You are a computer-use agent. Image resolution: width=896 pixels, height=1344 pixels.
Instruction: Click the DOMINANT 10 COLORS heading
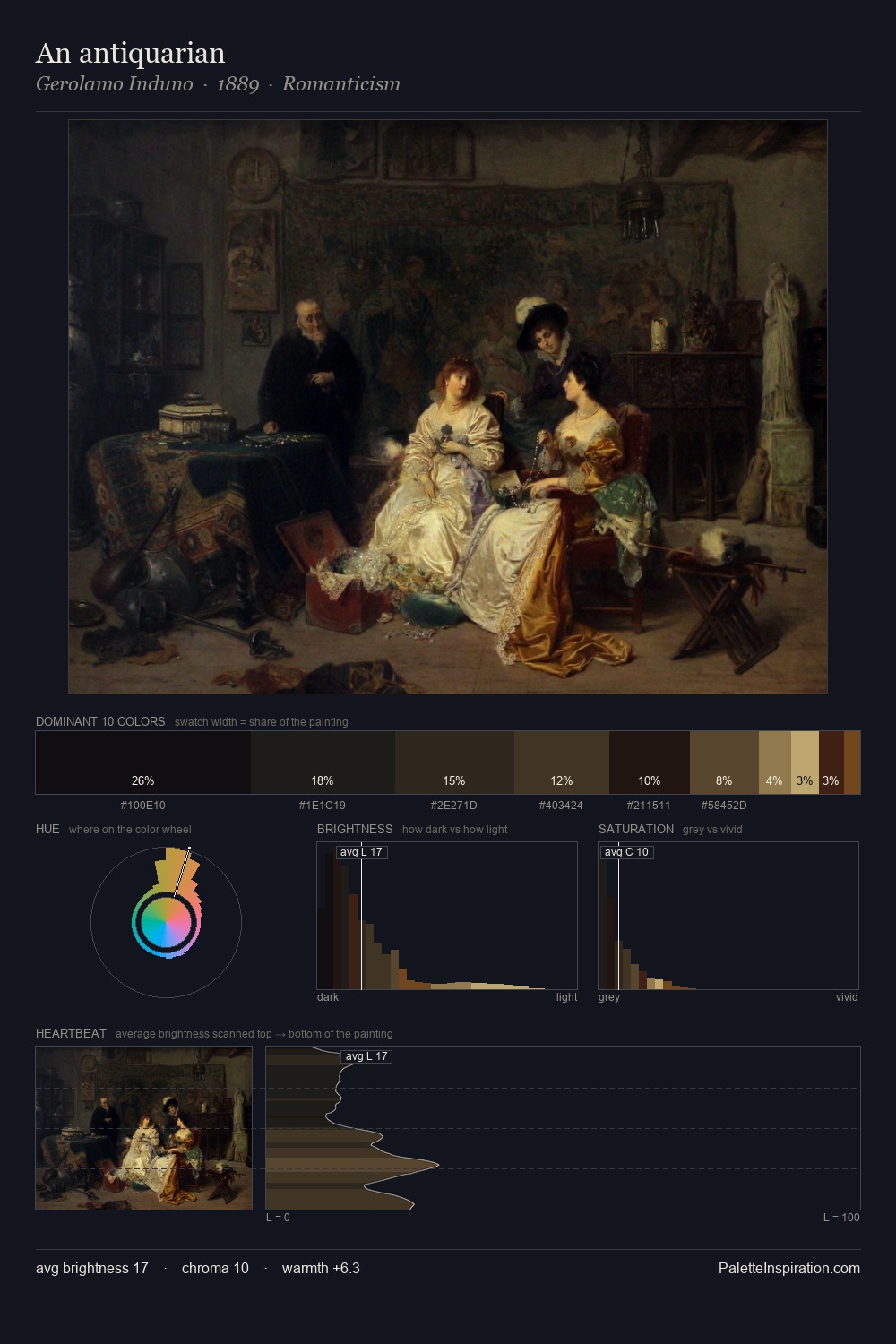tap(100, 721)
